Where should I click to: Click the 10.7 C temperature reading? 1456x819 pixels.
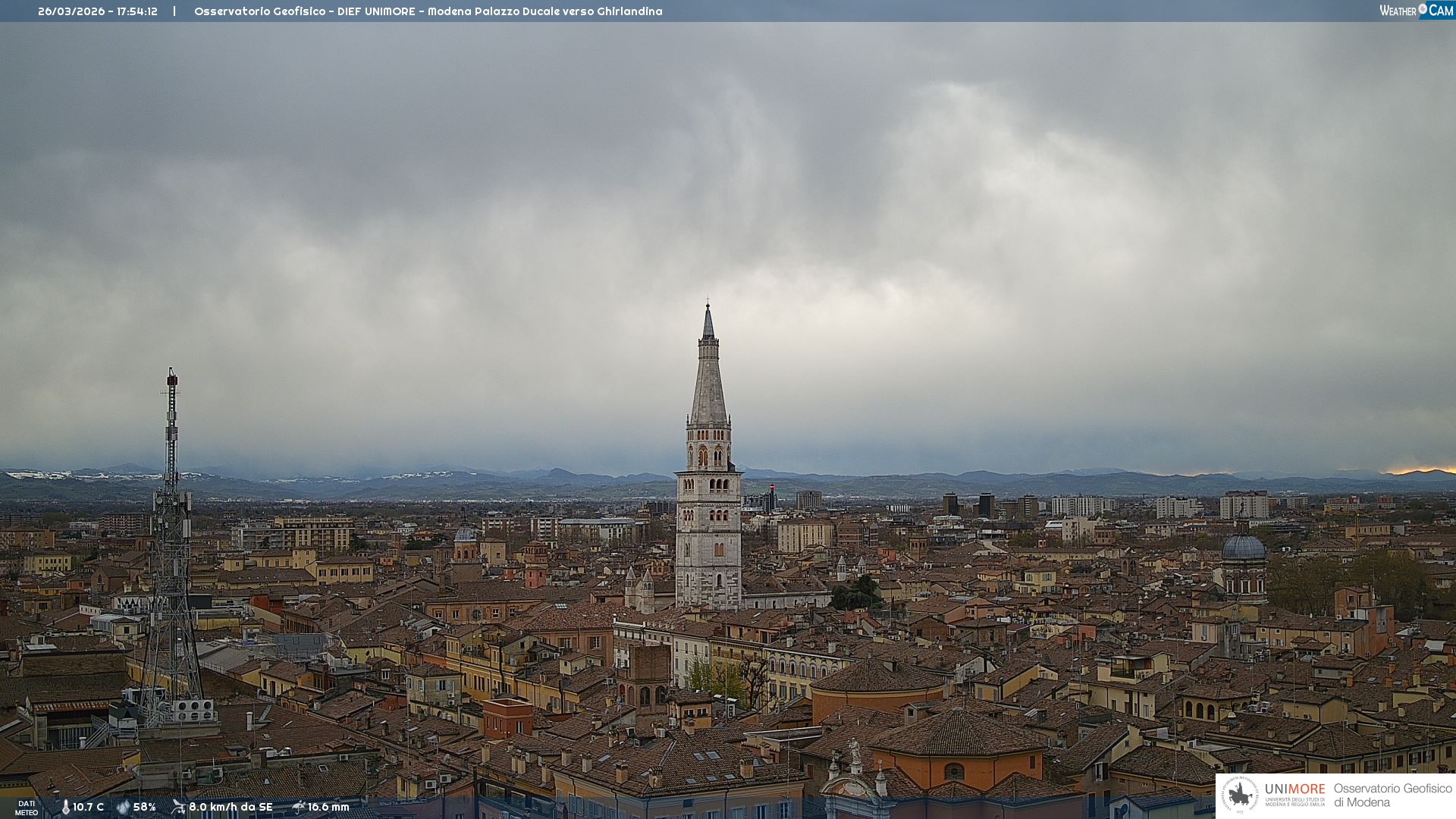click(89, 807)
